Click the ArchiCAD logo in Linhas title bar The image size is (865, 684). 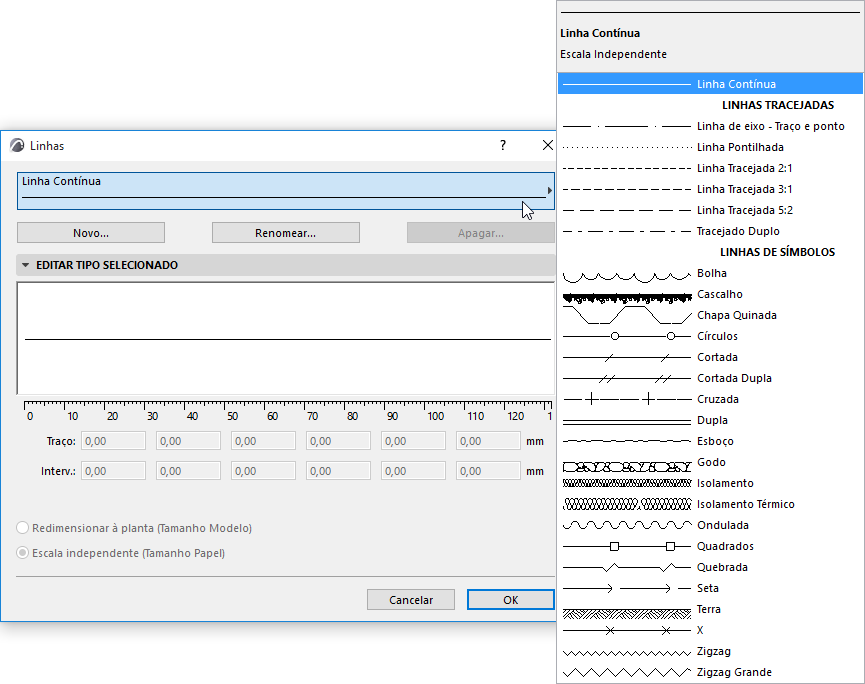tap(17, 145)
